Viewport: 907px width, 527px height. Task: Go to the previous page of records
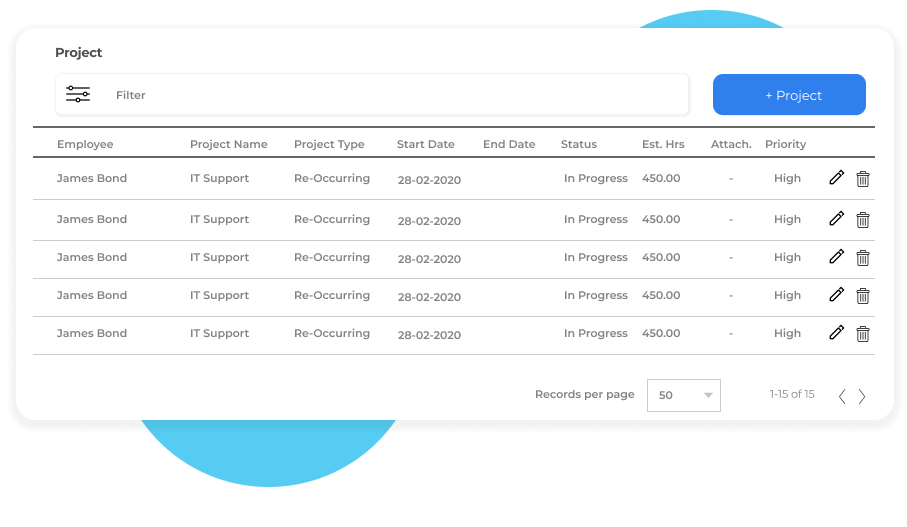pyautogui.click(x=842, y=396)
